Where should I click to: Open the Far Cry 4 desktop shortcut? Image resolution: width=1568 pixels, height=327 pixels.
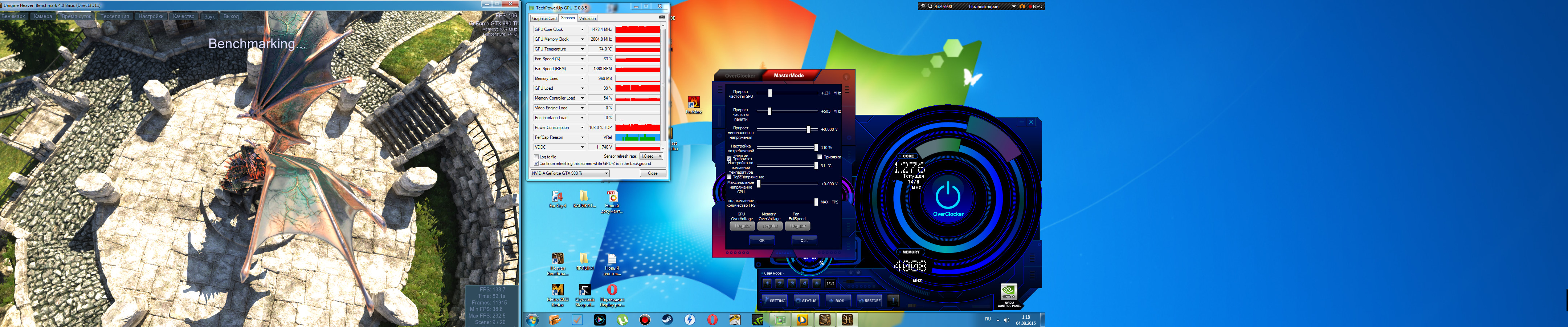[x=558, y=199]
